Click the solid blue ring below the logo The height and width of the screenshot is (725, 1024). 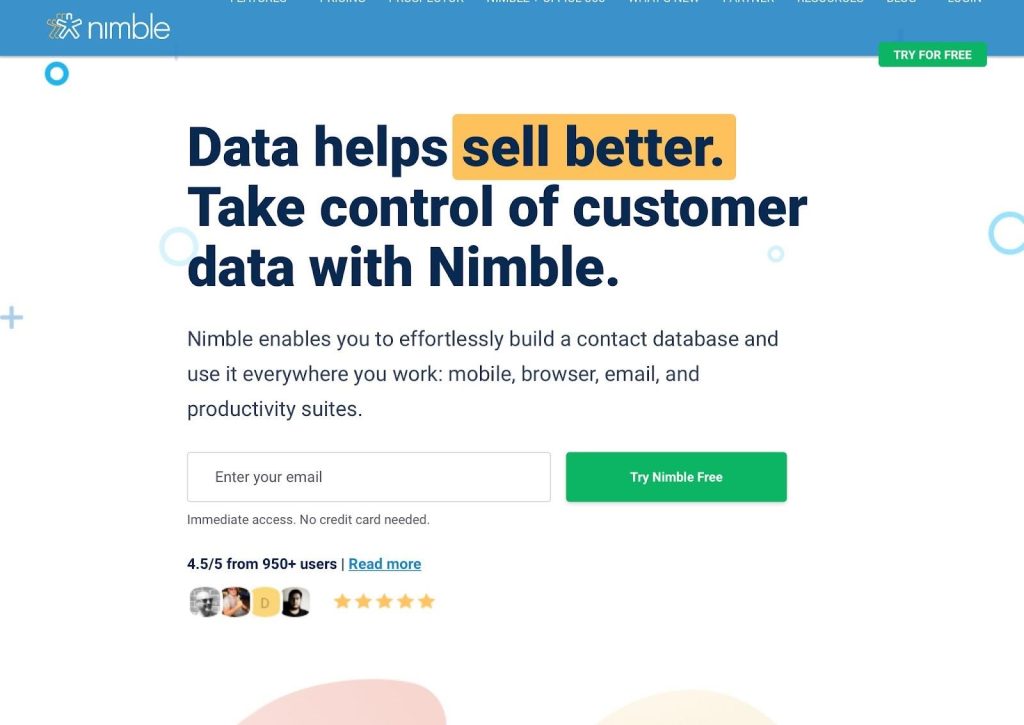pyautogui.click(x=57, y=74)
